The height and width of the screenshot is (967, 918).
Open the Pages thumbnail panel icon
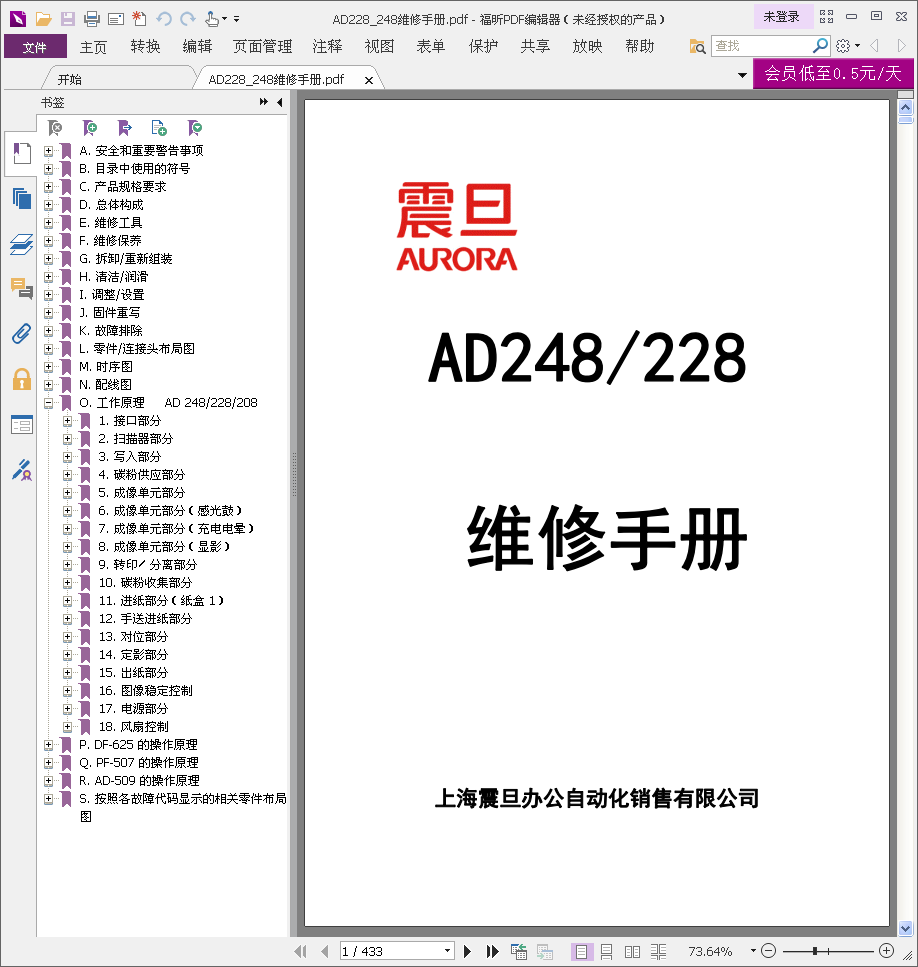coord(22,199)
